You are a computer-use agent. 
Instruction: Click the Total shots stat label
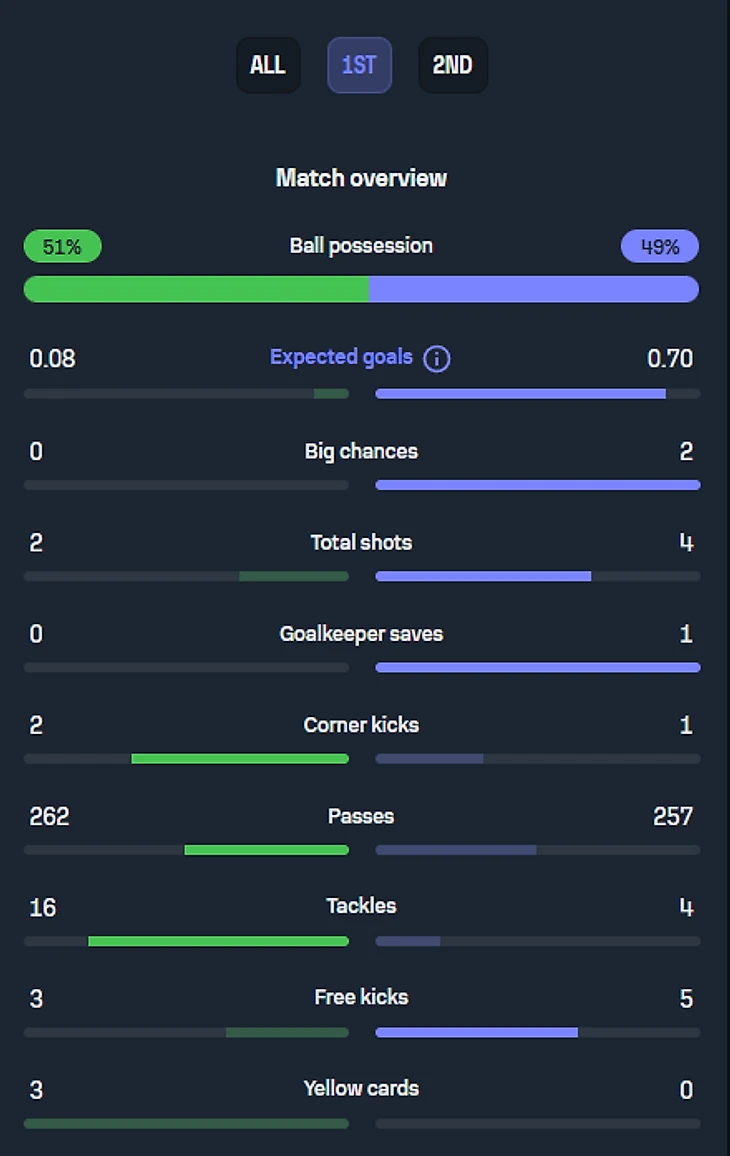point(361,542)
